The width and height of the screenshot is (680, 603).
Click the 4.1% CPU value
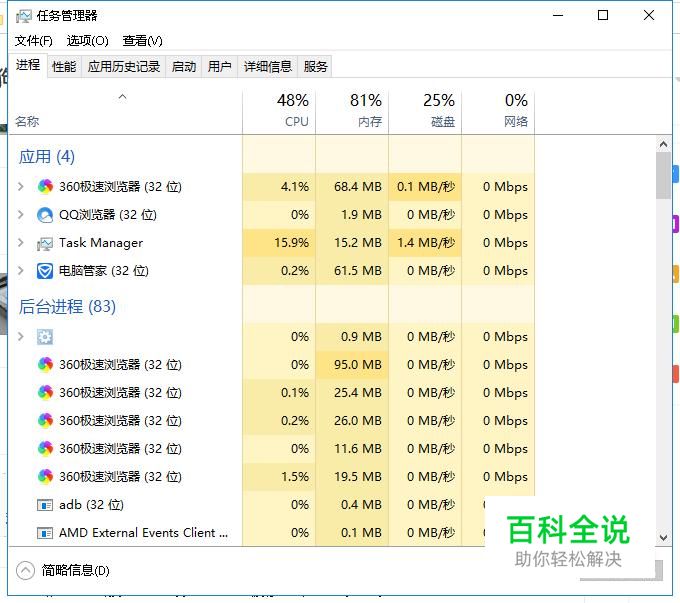click(295, 187)
